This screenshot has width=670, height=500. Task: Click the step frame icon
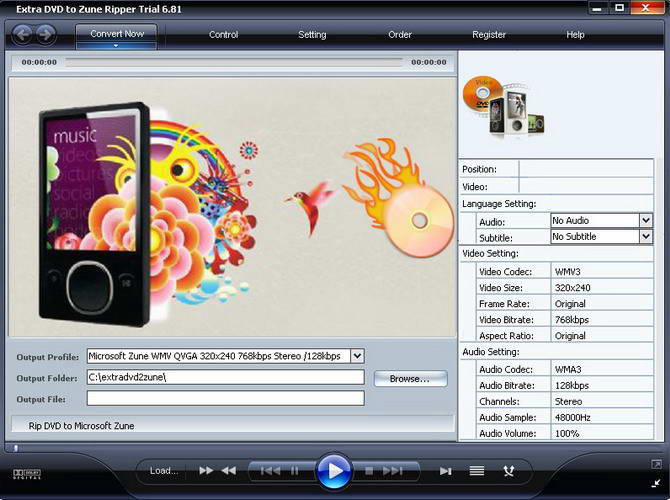[446, 471]
